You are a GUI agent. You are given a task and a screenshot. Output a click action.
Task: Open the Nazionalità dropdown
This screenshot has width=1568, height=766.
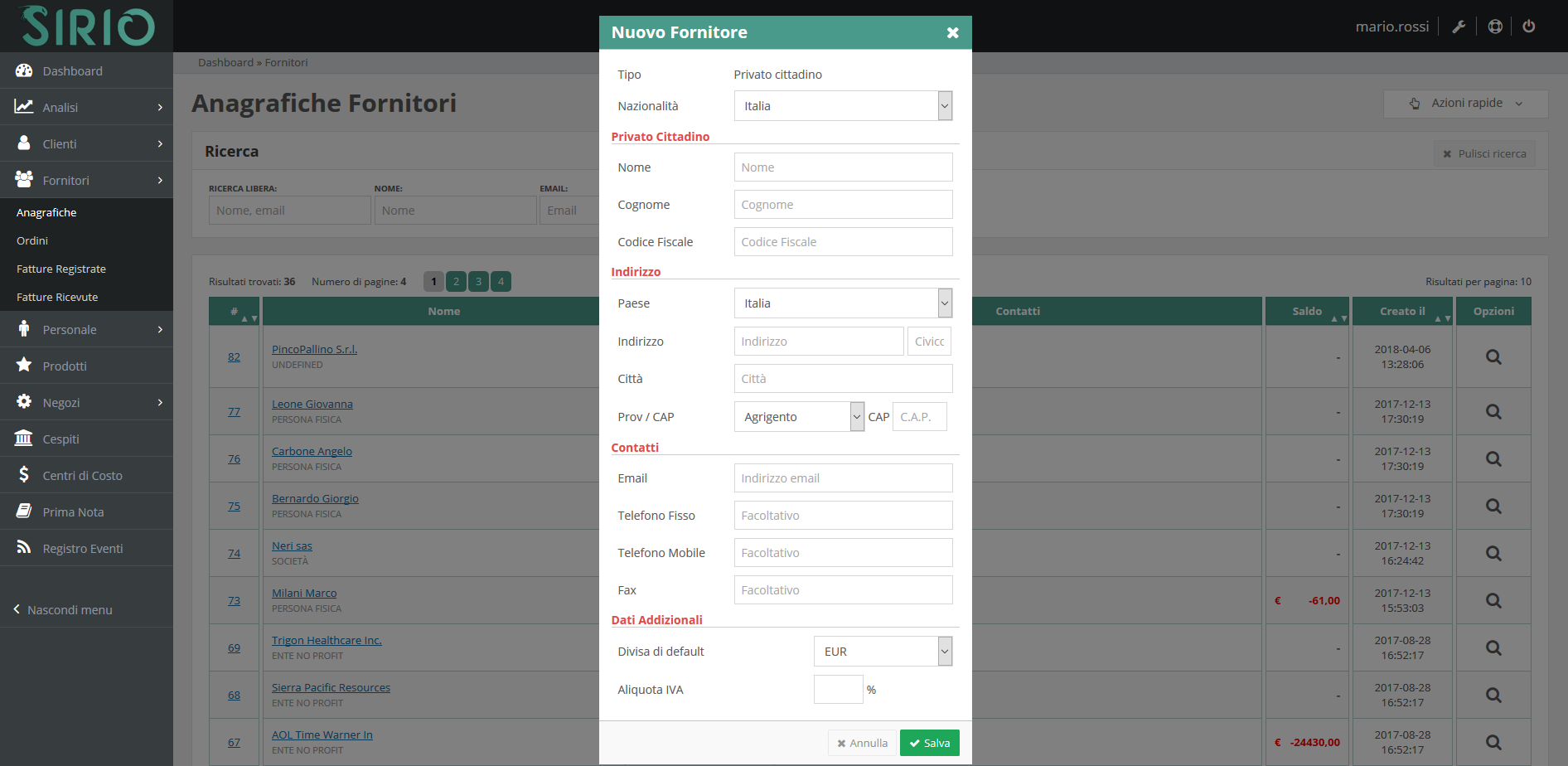[x=843, y=106]
